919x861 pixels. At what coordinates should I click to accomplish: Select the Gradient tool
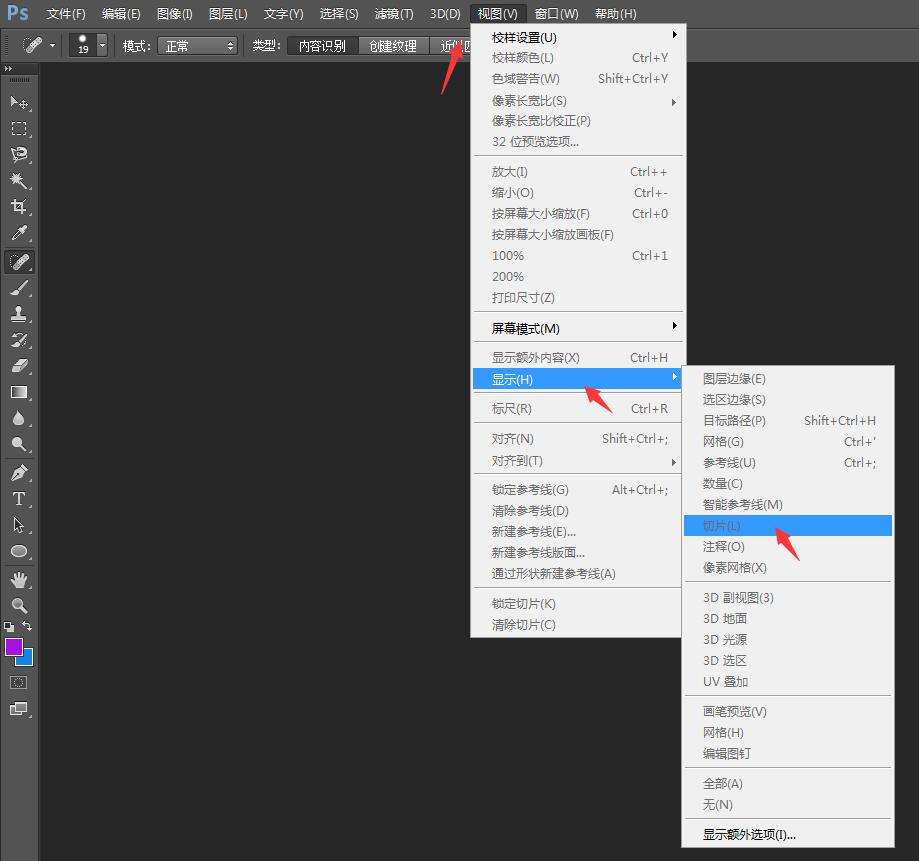18,394
